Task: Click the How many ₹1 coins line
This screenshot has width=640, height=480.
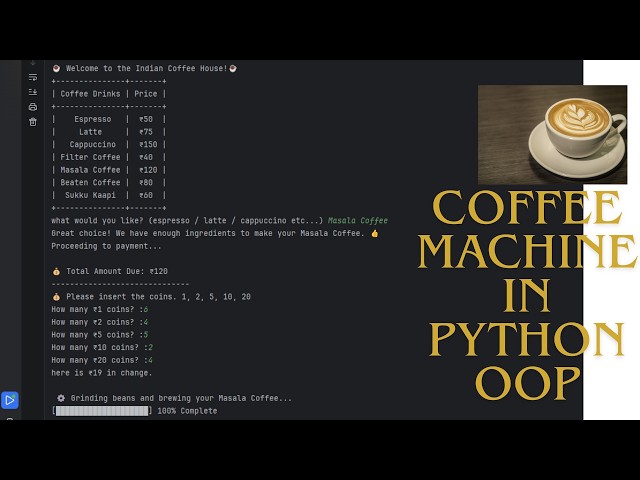Action: click(x=100, y=309)
